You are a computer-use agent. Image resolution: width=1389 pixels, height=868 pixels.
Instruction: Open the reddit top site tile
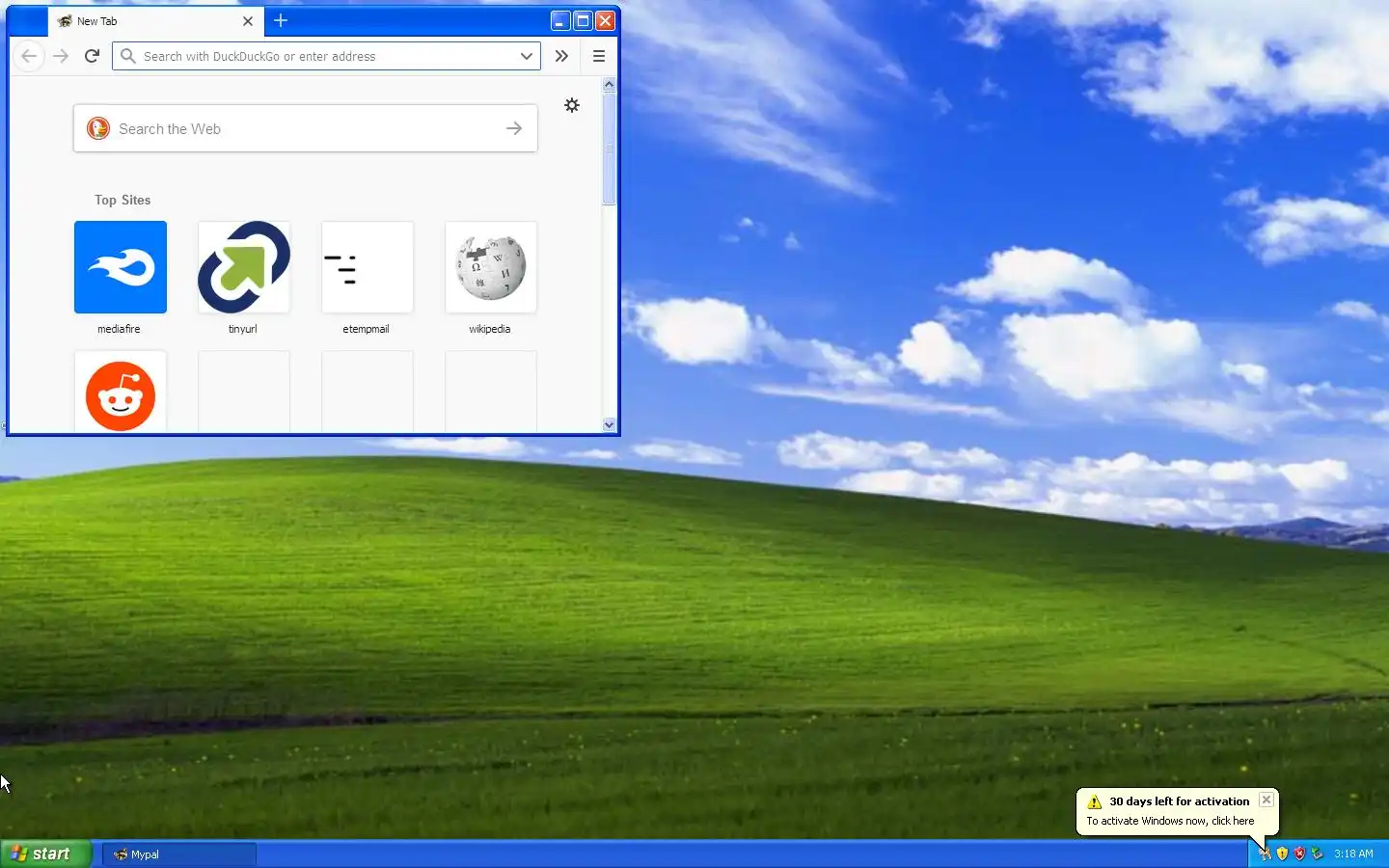click(x=121, y=392)
